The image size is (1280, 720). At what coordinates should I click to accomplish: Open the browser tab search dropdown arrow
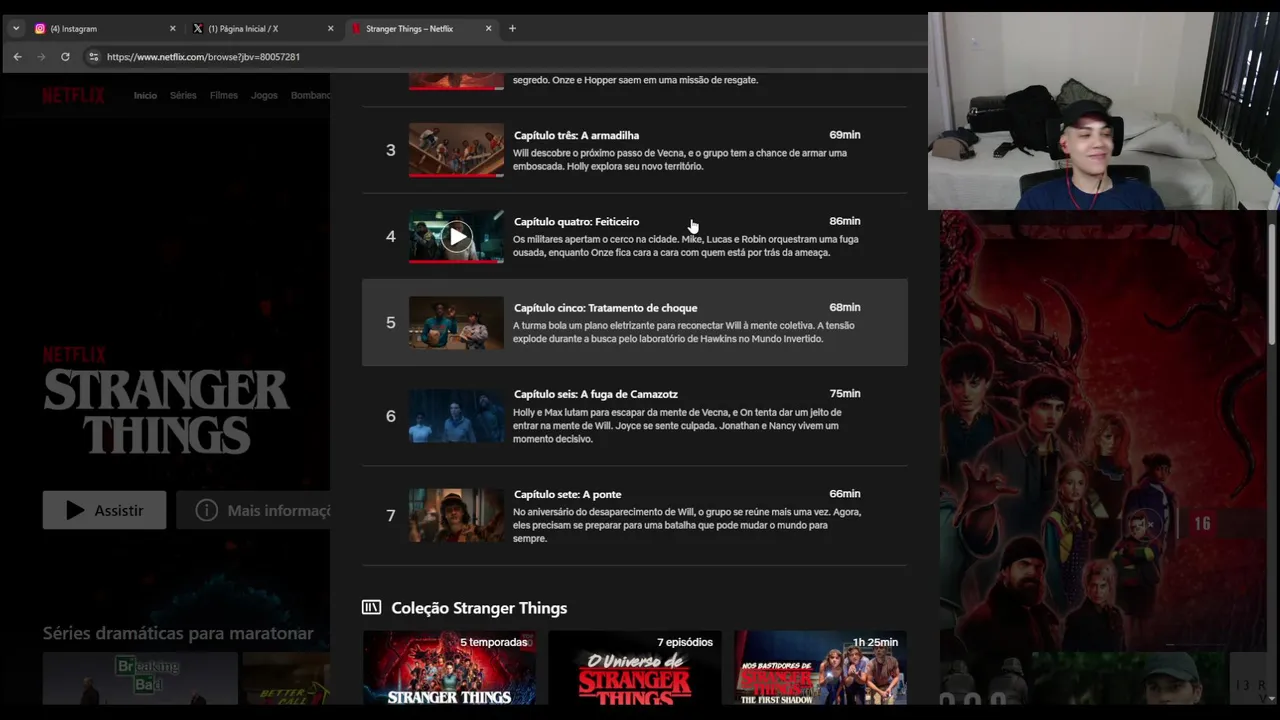(16, 29)
